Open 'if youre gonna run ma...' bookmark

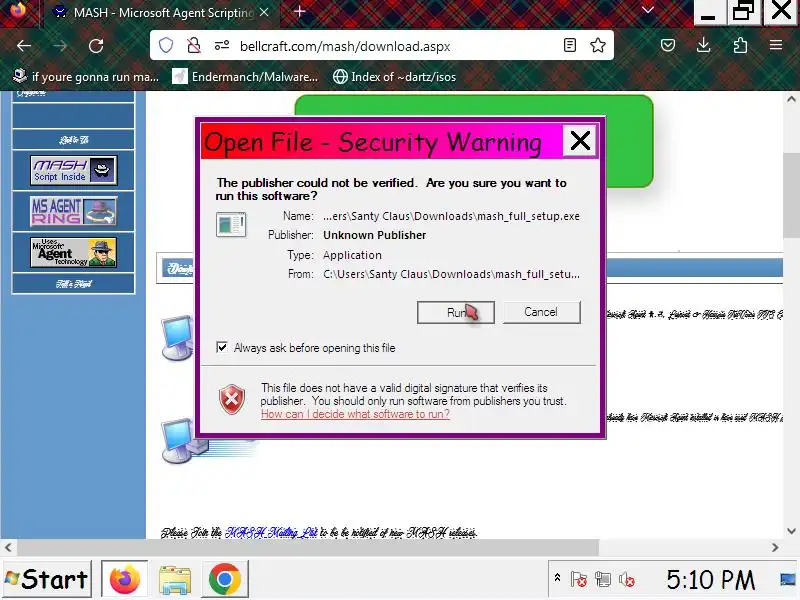coord(86,77)
